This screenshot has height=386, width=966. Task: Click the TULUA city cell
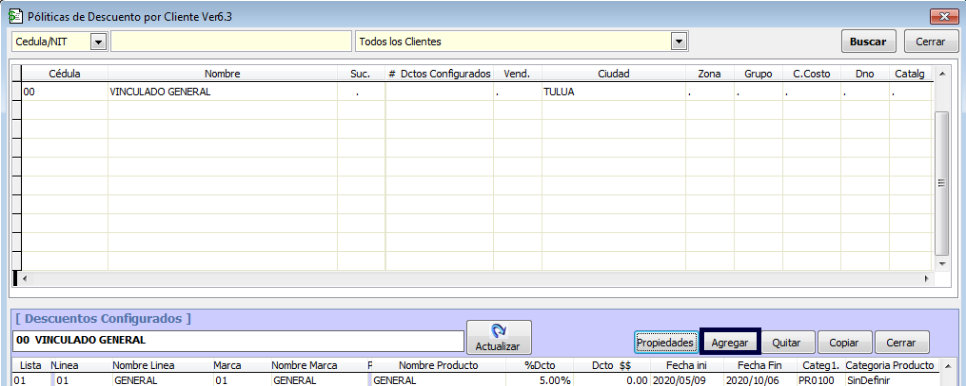pos(614,92)
